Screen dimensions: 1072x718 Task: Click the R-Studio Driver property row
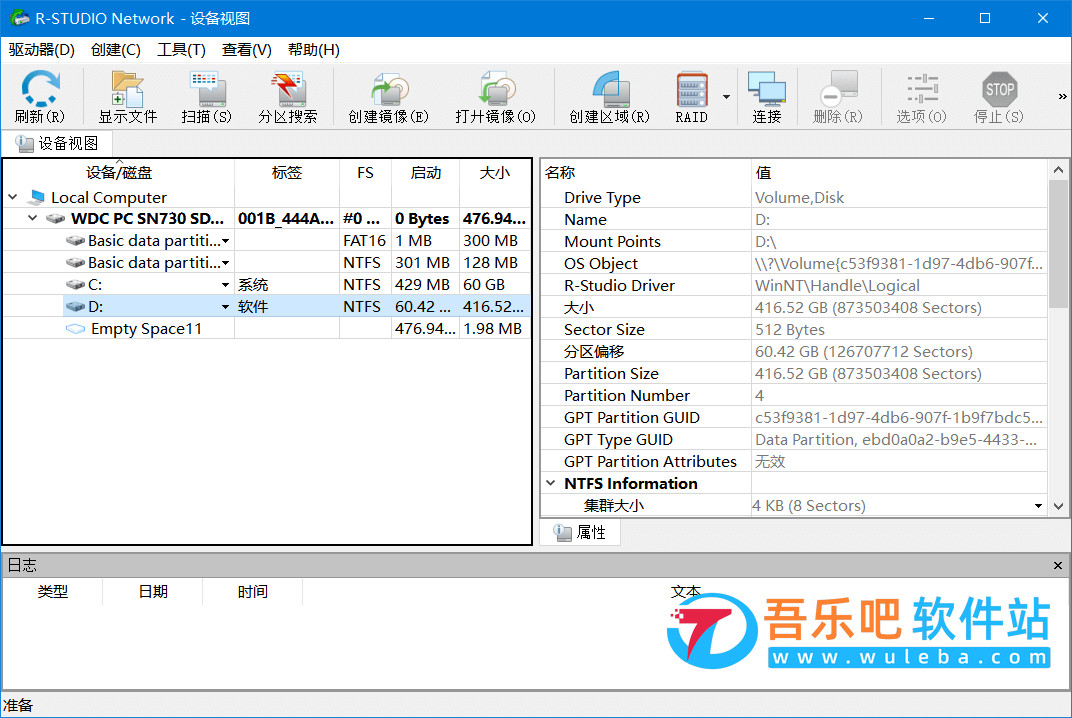pos(794,285)
